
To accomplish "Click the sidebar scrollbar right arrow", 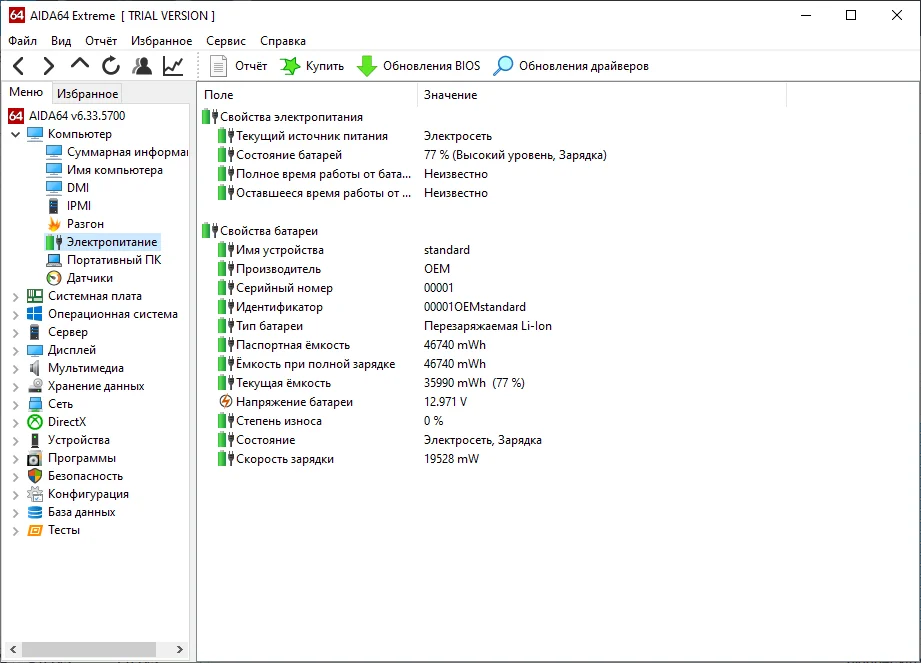I will (x=180, y=649).
